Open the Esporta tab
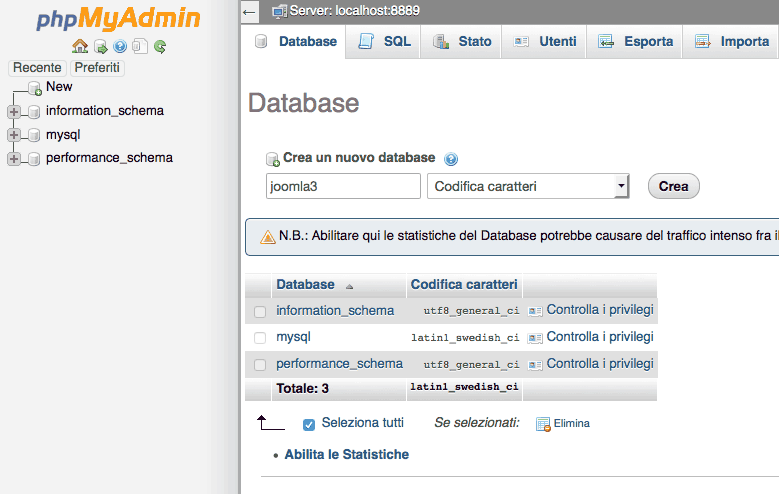779x494 pixels. [x=636, y=42]
